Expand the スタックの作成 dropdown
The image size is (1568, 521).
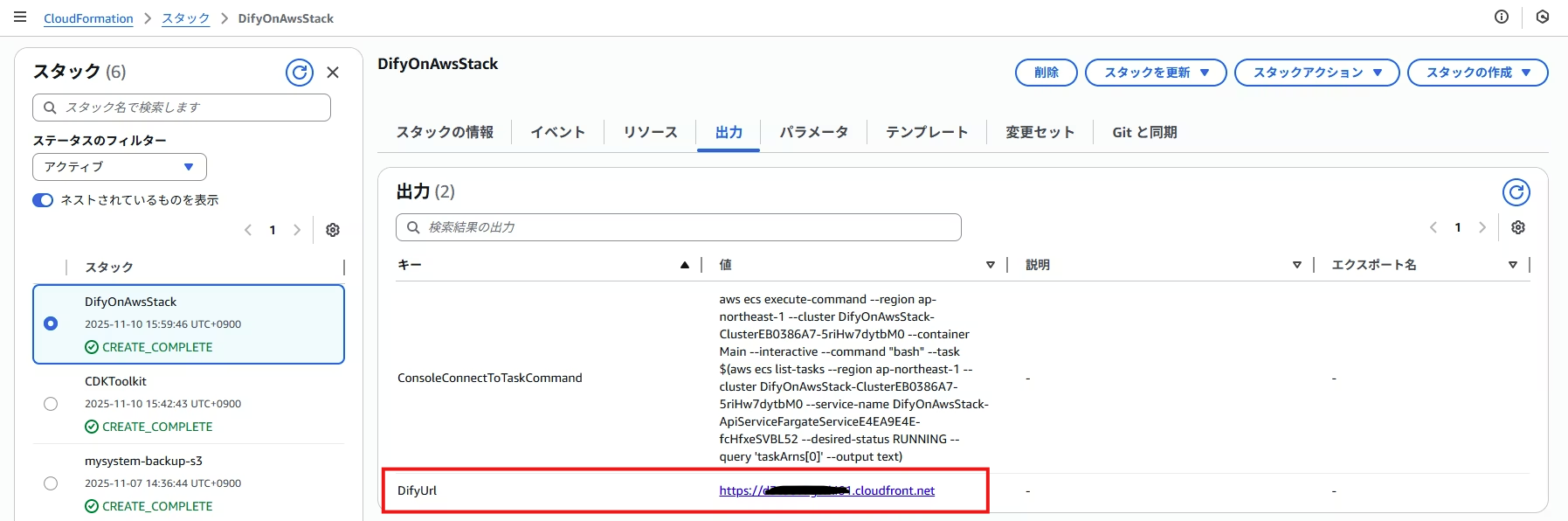1478,73
